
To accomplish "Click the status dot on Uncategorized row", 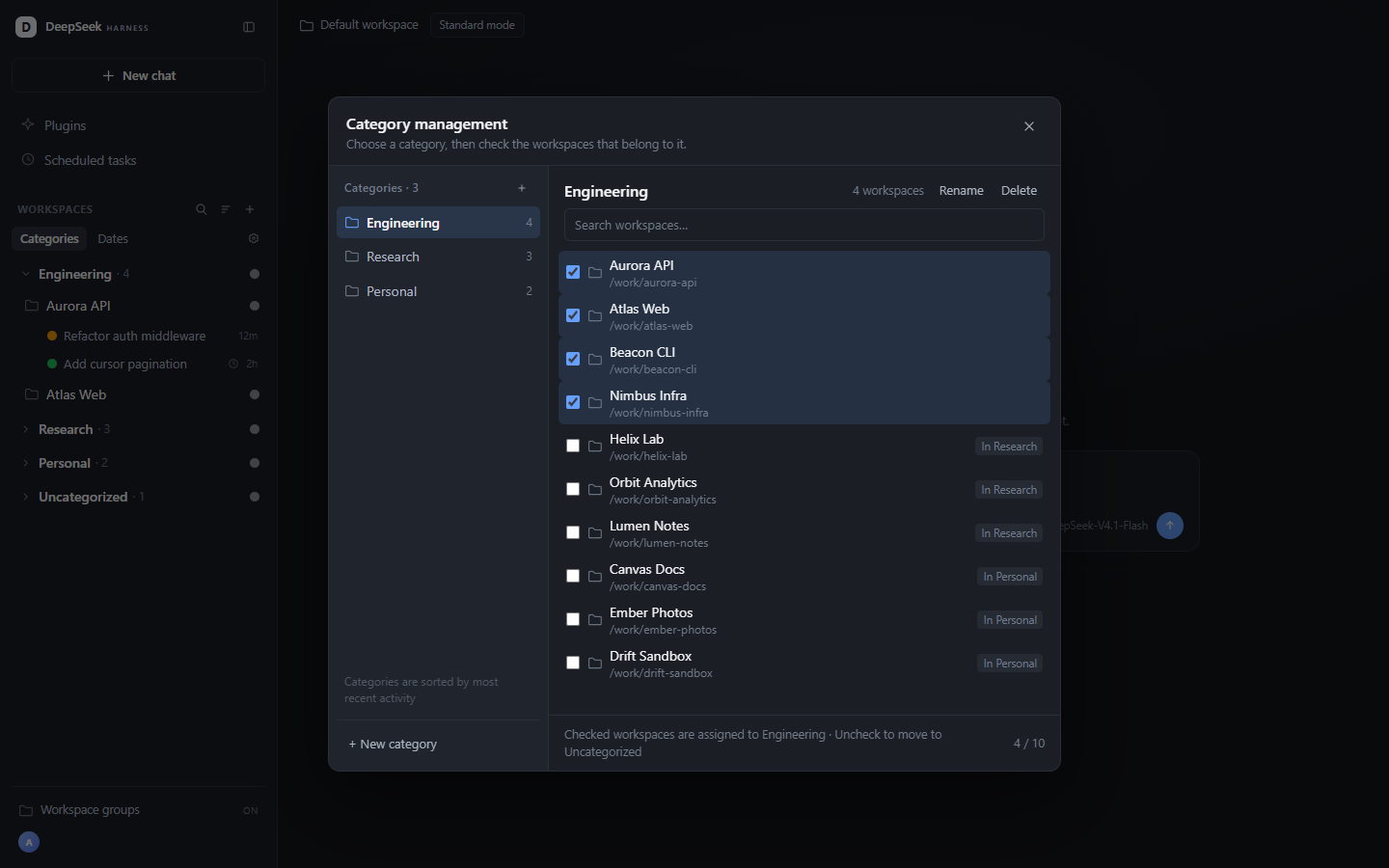I will click(255, 497).
